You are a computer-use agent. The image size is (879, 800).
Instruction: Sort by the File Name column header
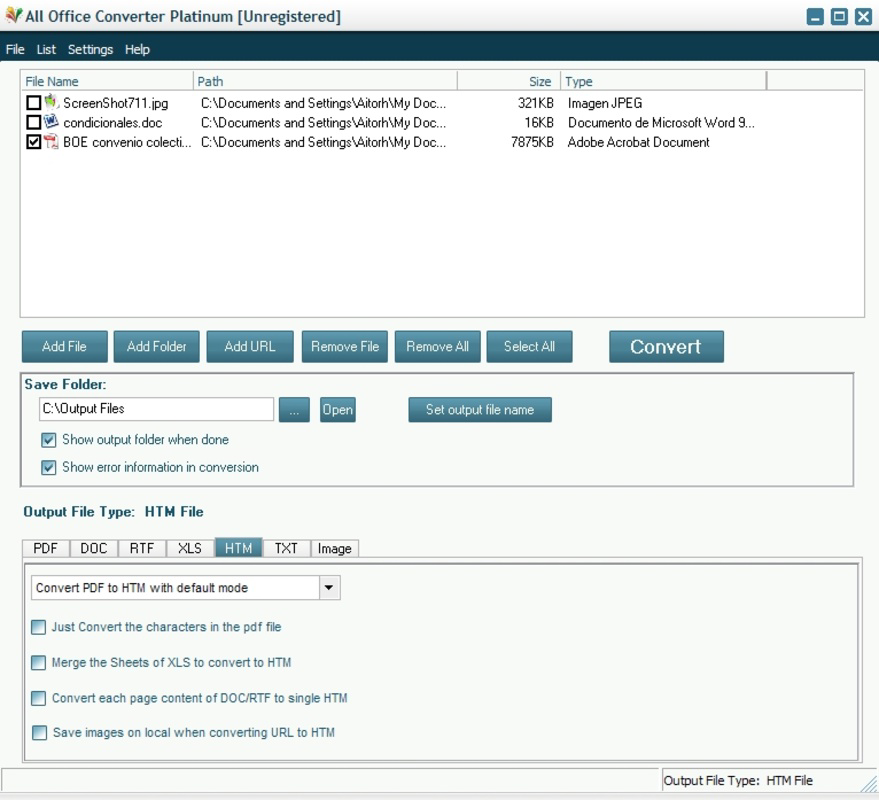[107, 81]
